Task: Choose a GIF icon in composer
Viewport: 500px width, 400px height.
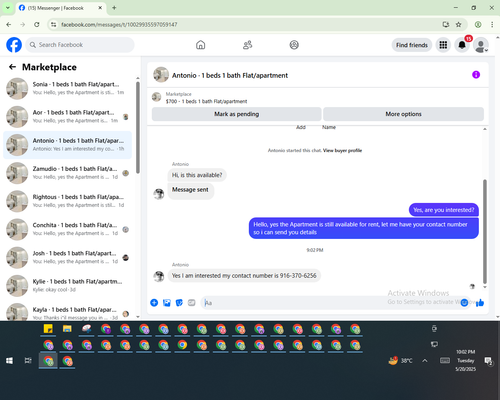Action: point(192,303)
